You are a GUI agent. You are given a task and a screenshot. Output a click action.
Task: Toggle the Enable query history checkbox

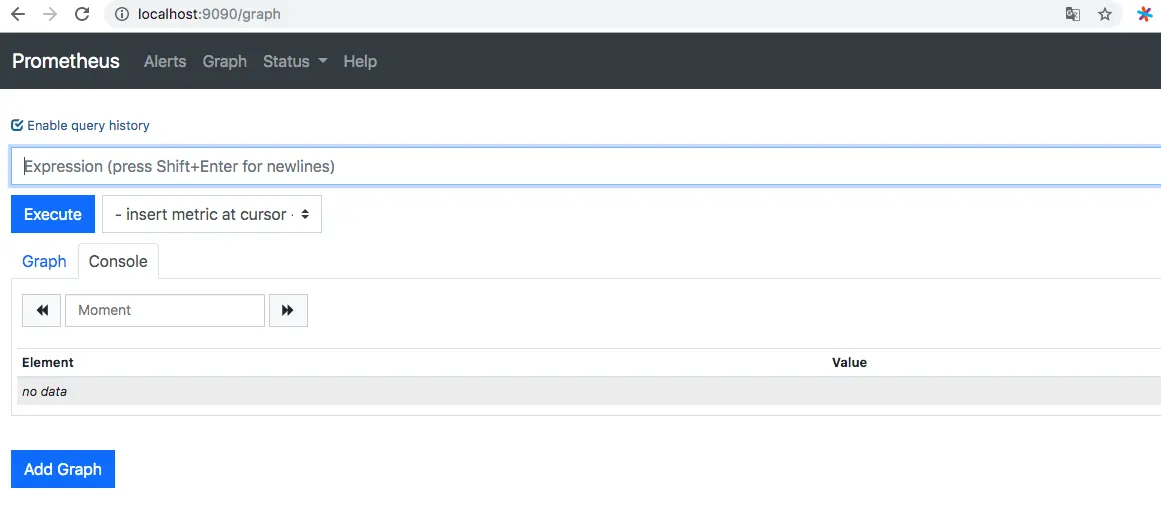pyautogui.click(x=17, y=126)
